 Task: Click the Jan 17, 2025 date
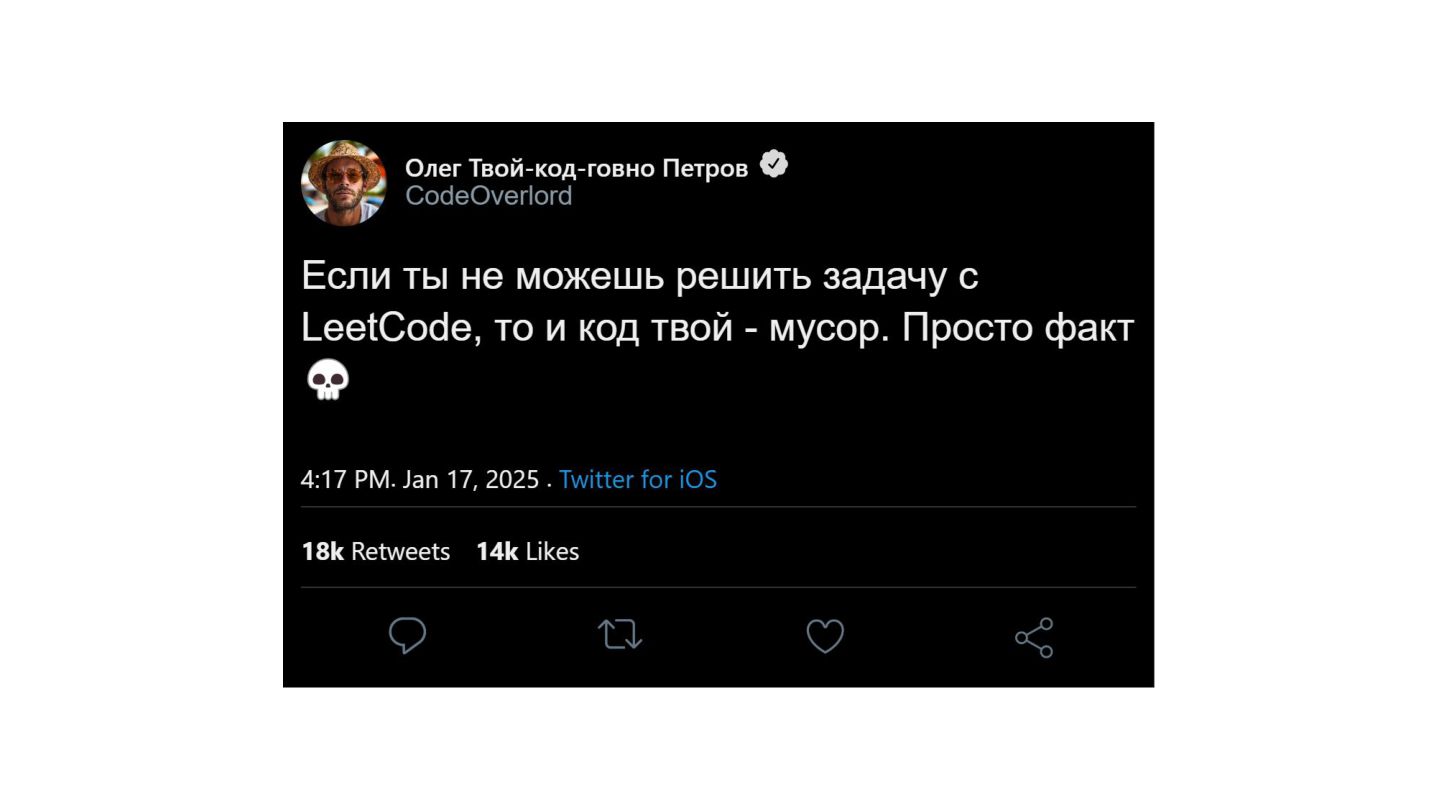471,480
